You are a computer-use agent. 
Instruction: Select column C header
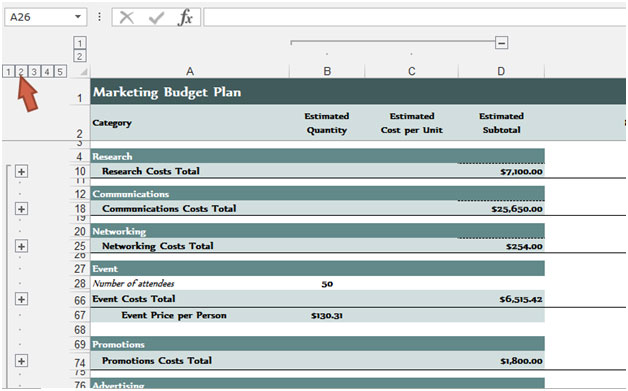click(x=411, y=72)
